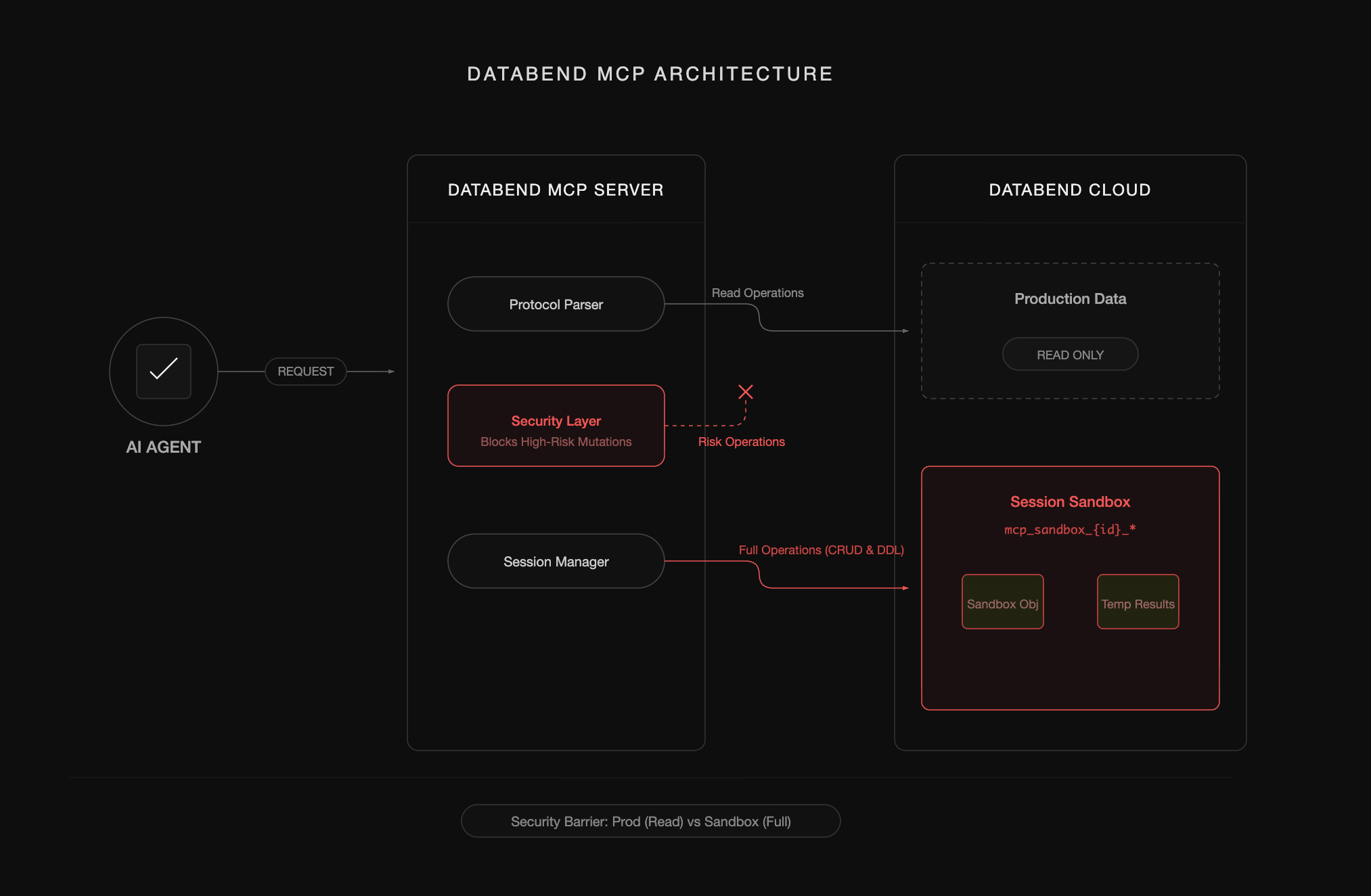This screenshot has width=1371, height=896.
Task: Expand the DATABEND MCP SERVER panel
Action: coord(556,452)
